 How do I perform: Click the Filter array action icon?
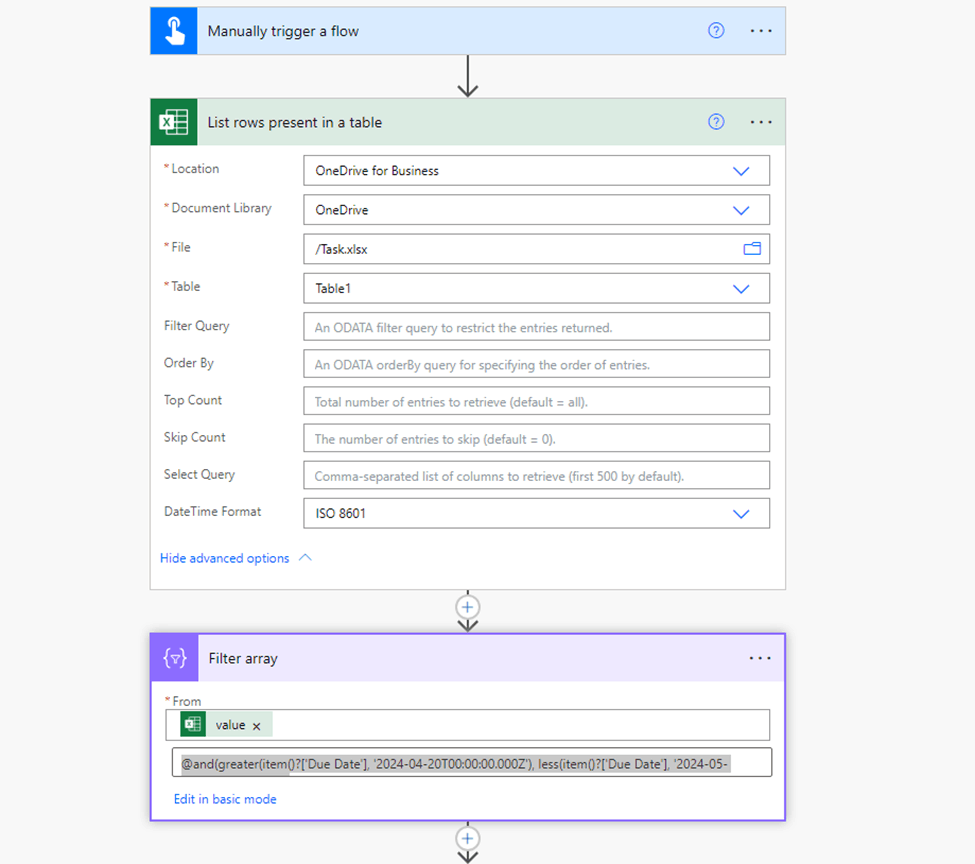click(x=175, y=658)
